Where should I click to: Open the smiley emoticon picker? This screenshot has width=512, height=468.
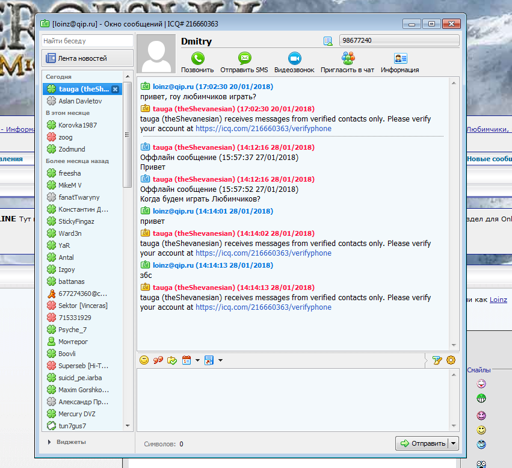point(144,360)
